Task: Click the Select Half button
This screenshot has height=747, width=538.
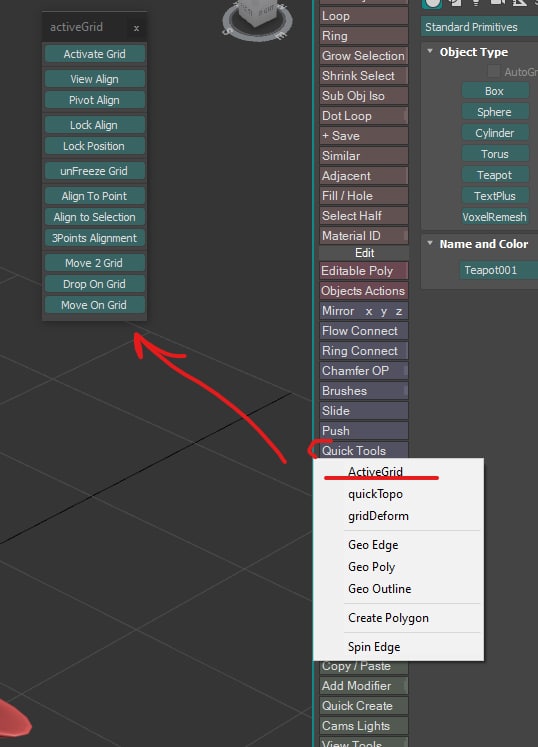Action: point(364,216)
